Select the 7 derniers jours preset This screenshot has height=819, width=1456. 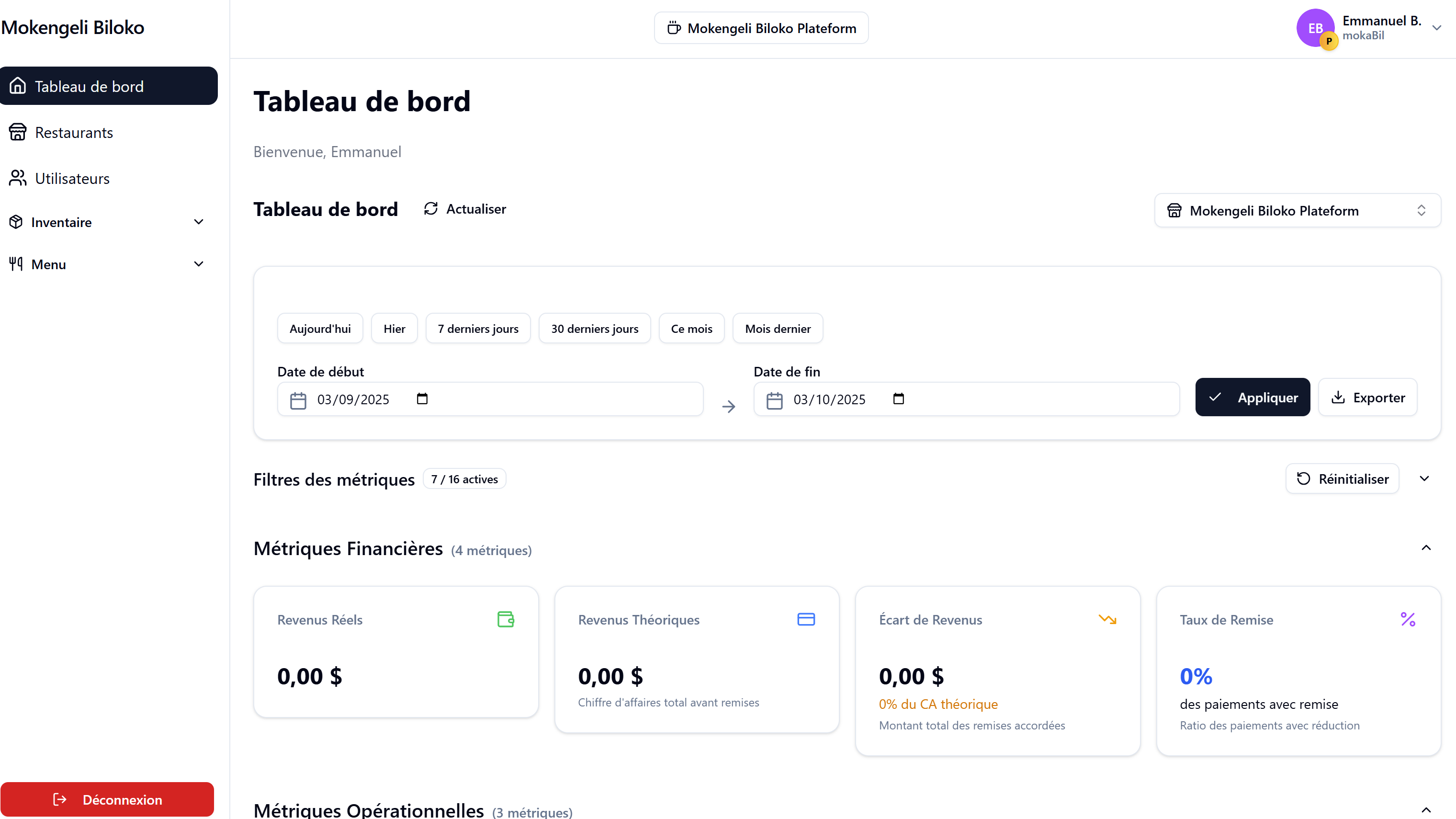coord(478,329)
